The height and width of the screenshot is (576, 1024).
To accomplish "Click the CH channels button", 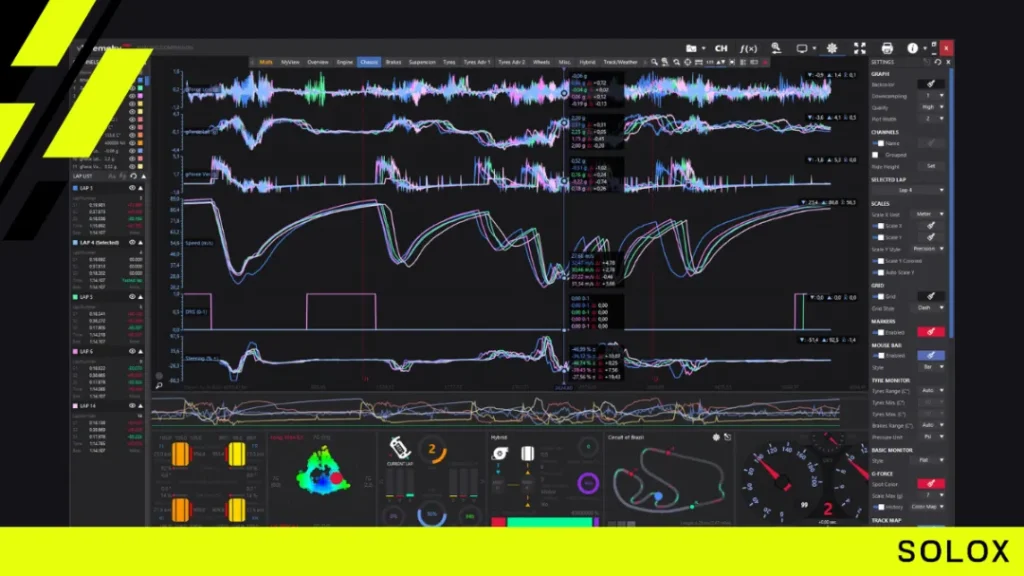I will point(721,48).
